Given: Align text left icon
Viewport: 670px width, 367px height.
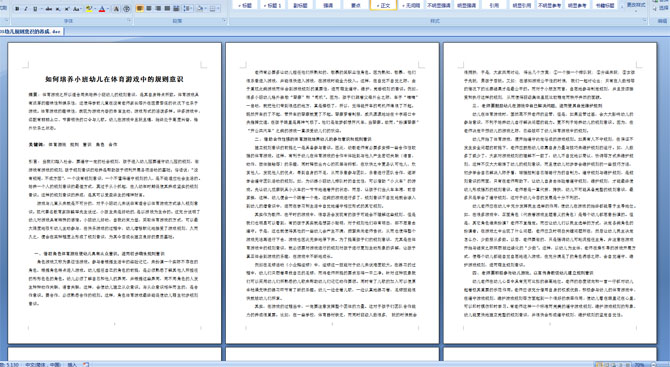Looking at the screenshot, I should [x=140, y=9].
